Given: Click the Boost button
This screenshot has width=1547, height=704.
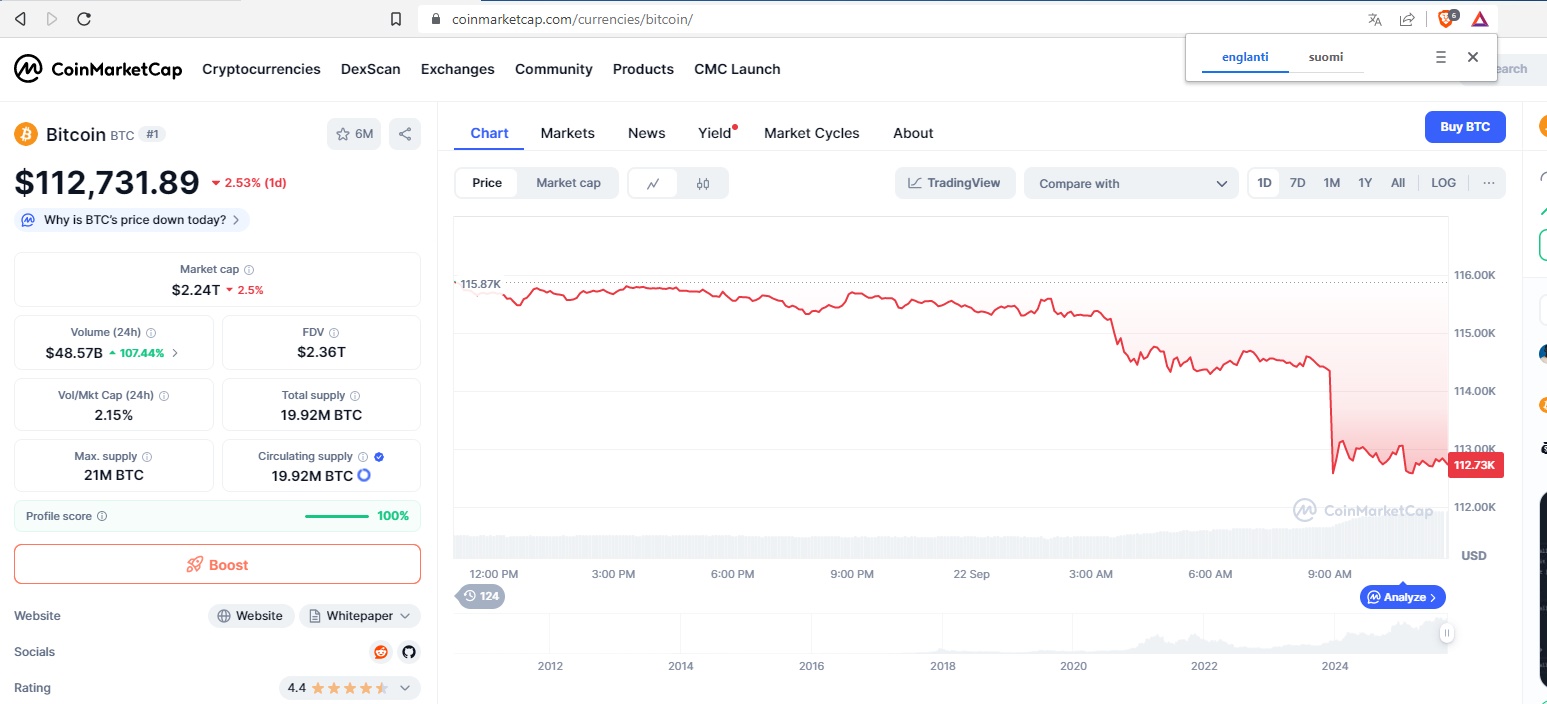Looking at the screenshot, I should click(x=217, y=564).
